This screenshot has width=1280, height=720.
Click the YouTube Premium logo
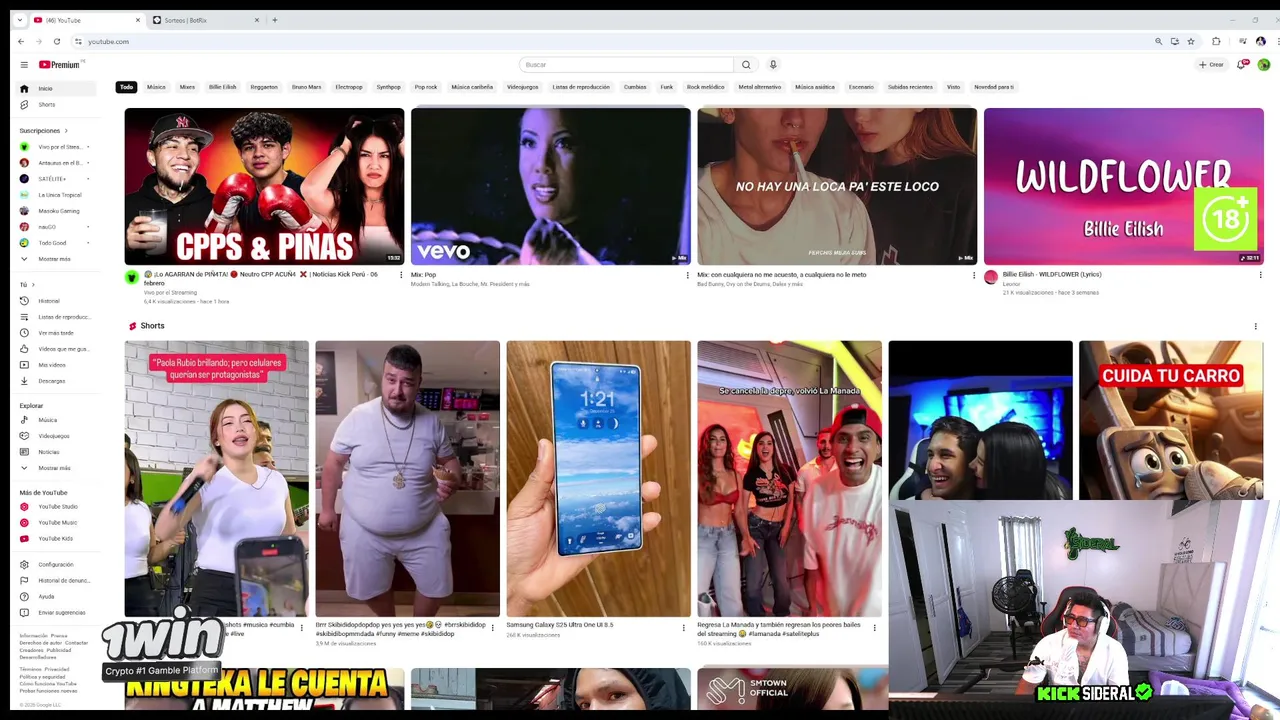tap(60, 64)
